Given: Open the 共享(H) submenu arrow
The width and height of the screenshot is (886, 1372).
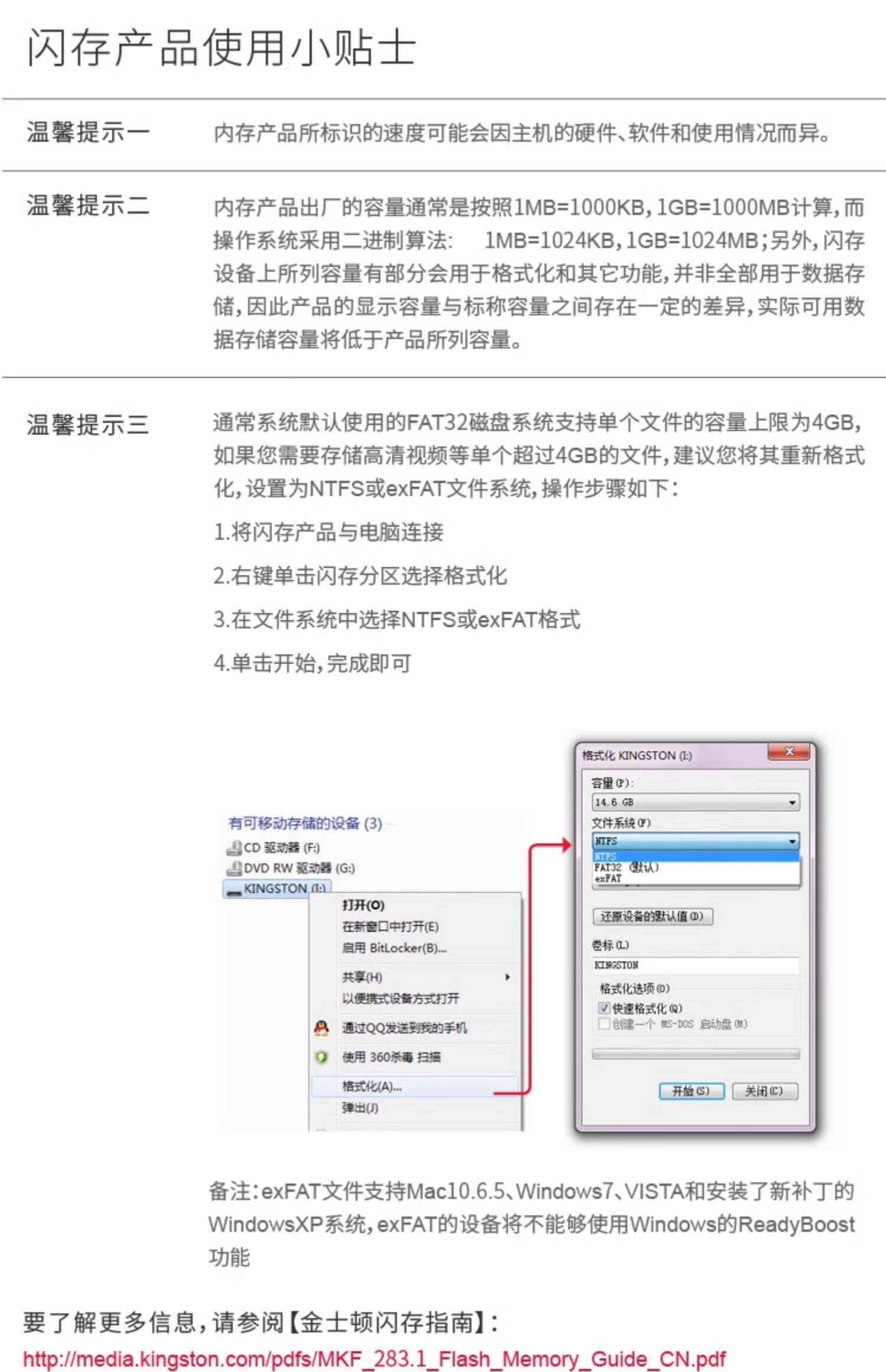Looking at the screenshot, I should click(x=507, y=977).
